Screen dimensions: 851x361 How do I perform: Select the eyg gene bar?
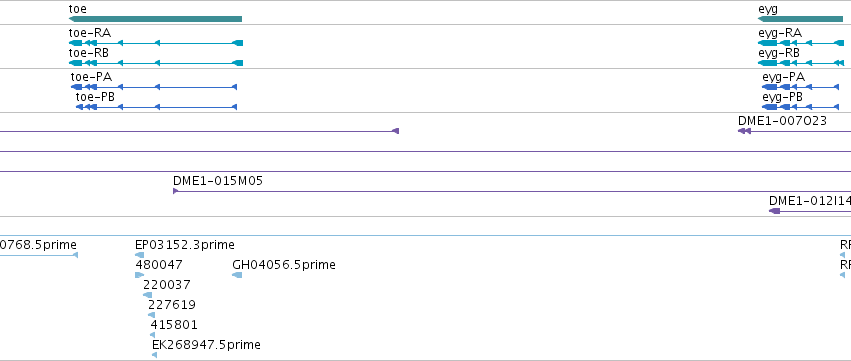click(x=801, y=19)
